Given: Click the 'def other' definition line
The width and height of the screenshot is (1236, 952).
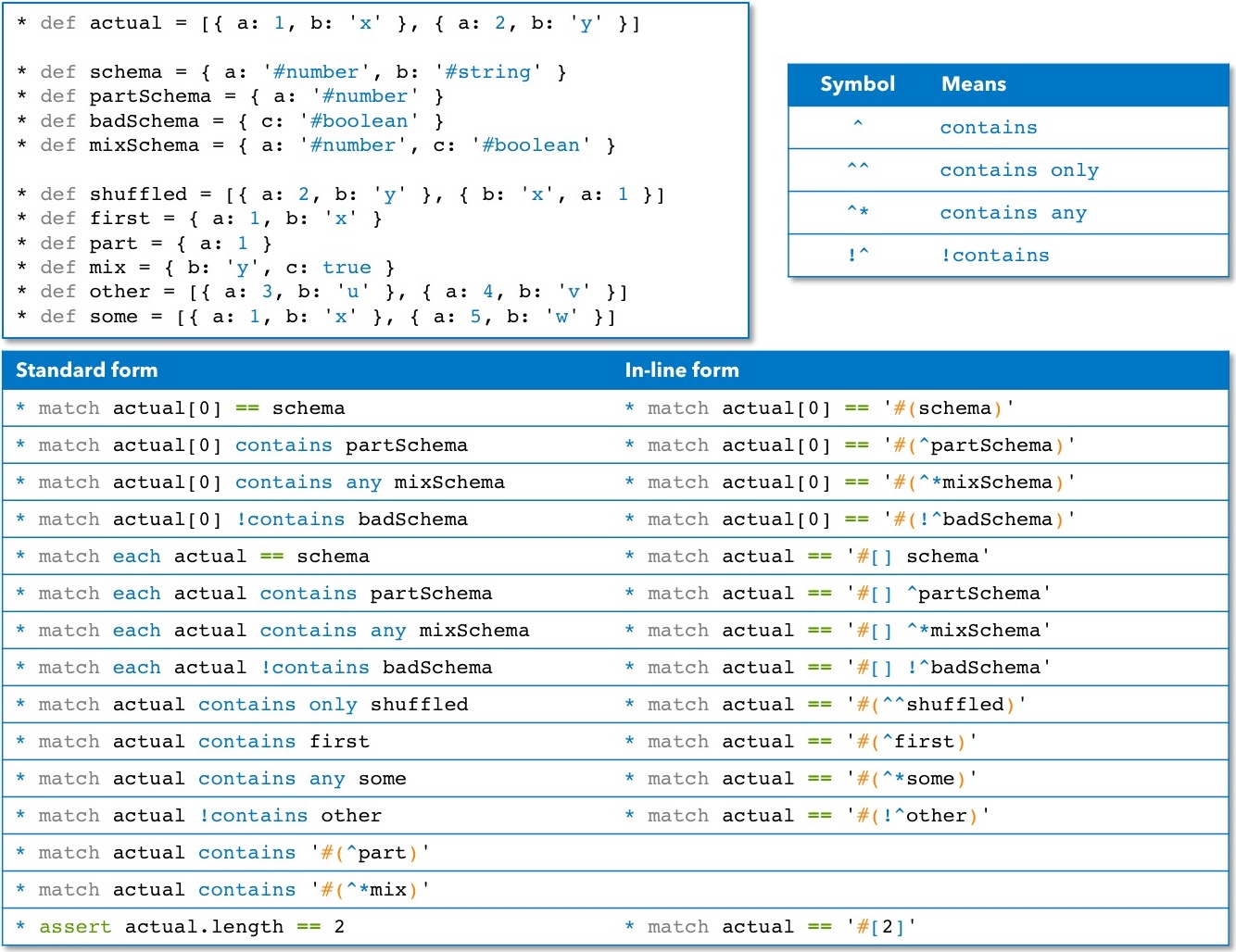Looking at the screenshot, I should pyautogui.click(x=322, y=292).
